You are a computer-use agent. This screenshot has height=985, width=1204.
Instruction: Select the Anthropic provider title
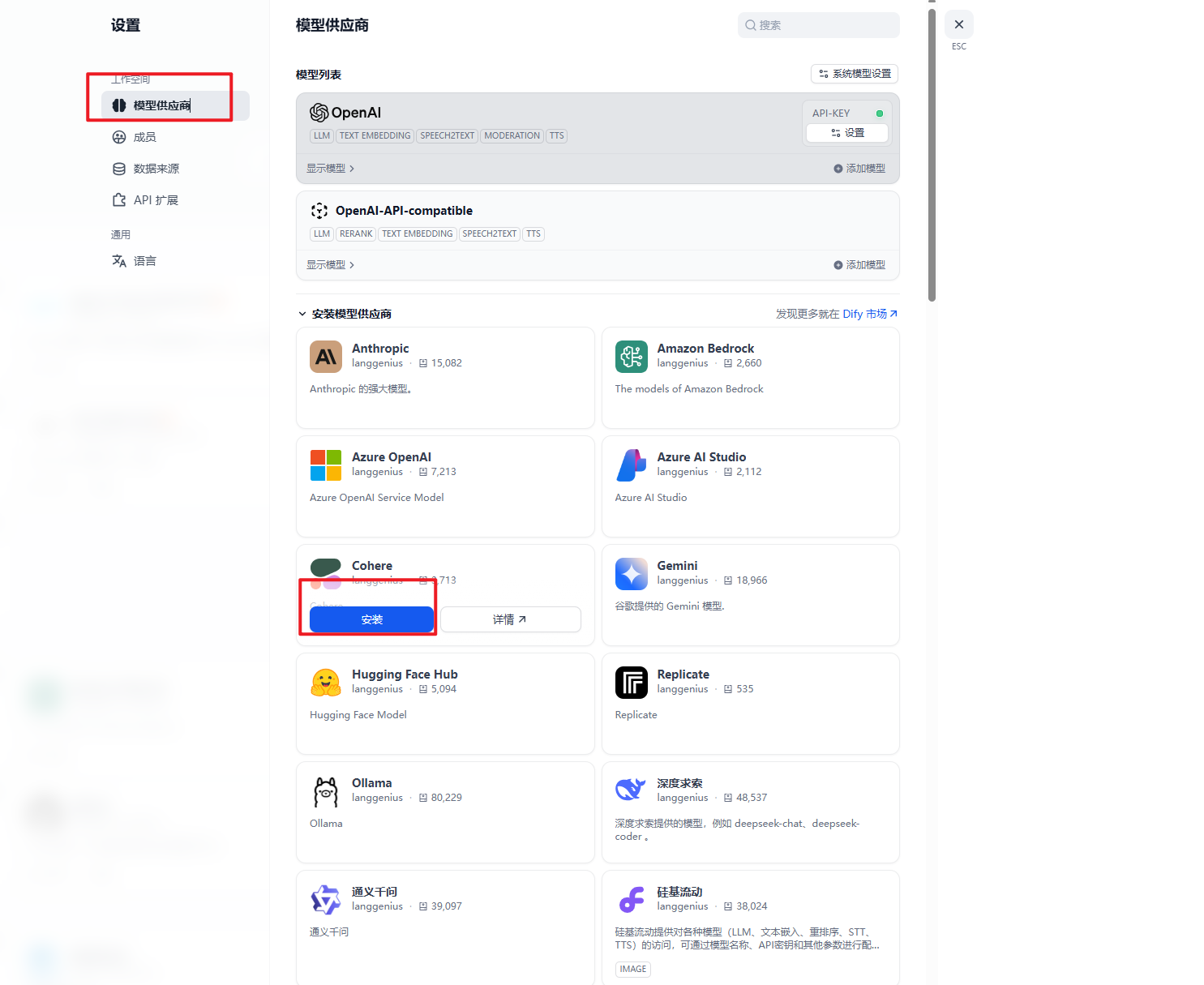[380, 349]
